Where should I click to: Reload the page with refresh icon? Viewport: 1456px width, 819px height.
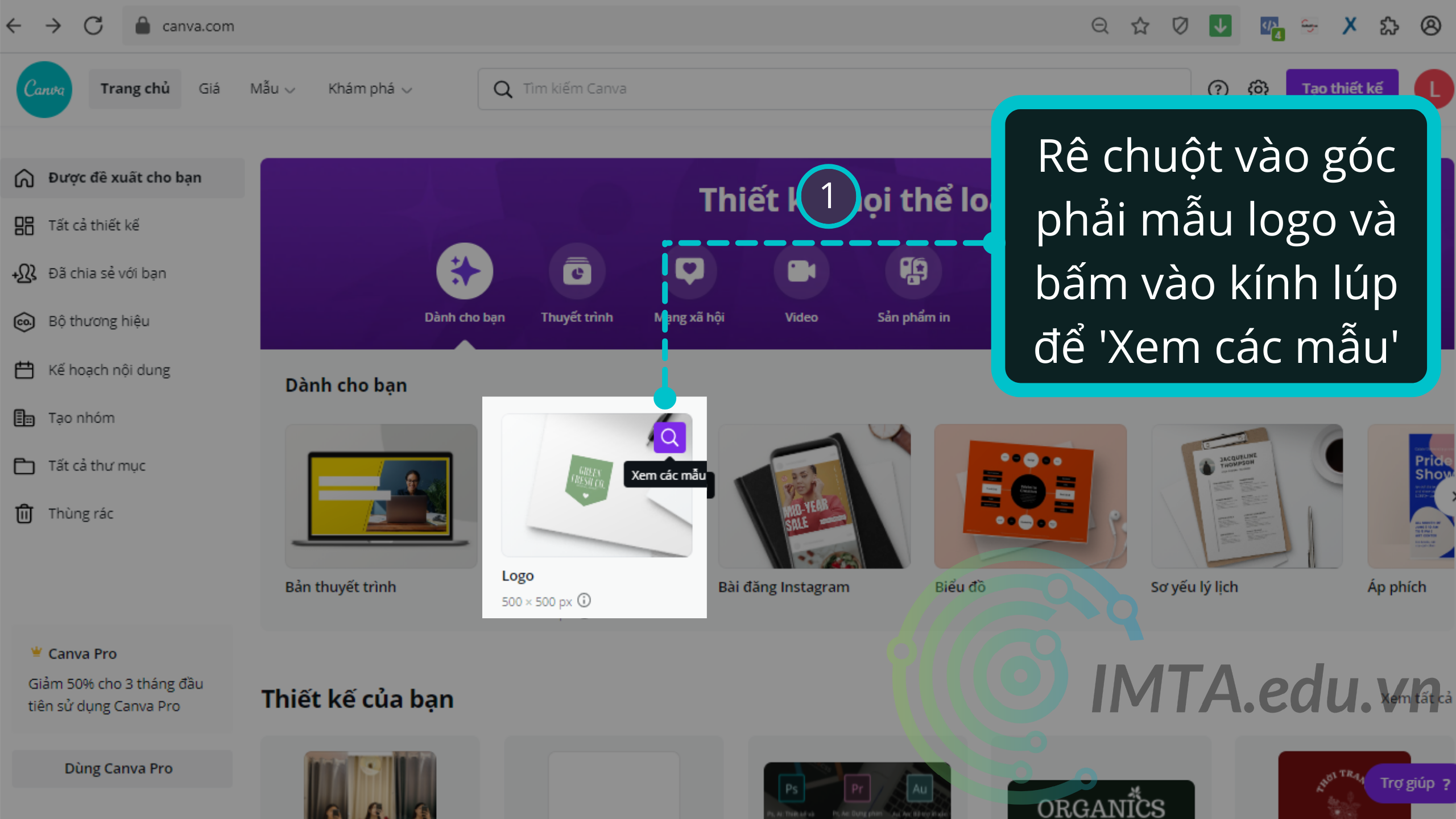pos(93,26)
